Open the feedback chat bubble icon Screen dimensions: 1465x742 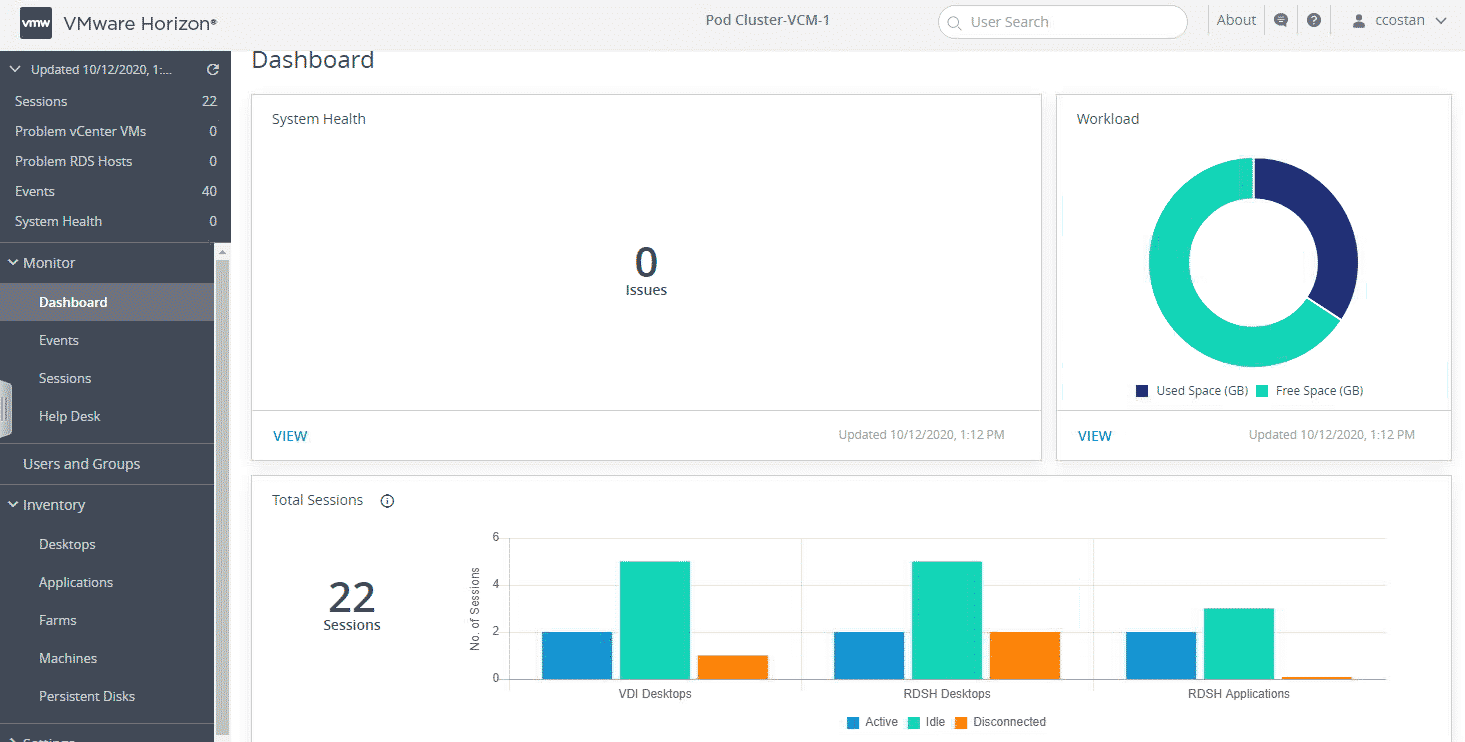click(1281, 21)
